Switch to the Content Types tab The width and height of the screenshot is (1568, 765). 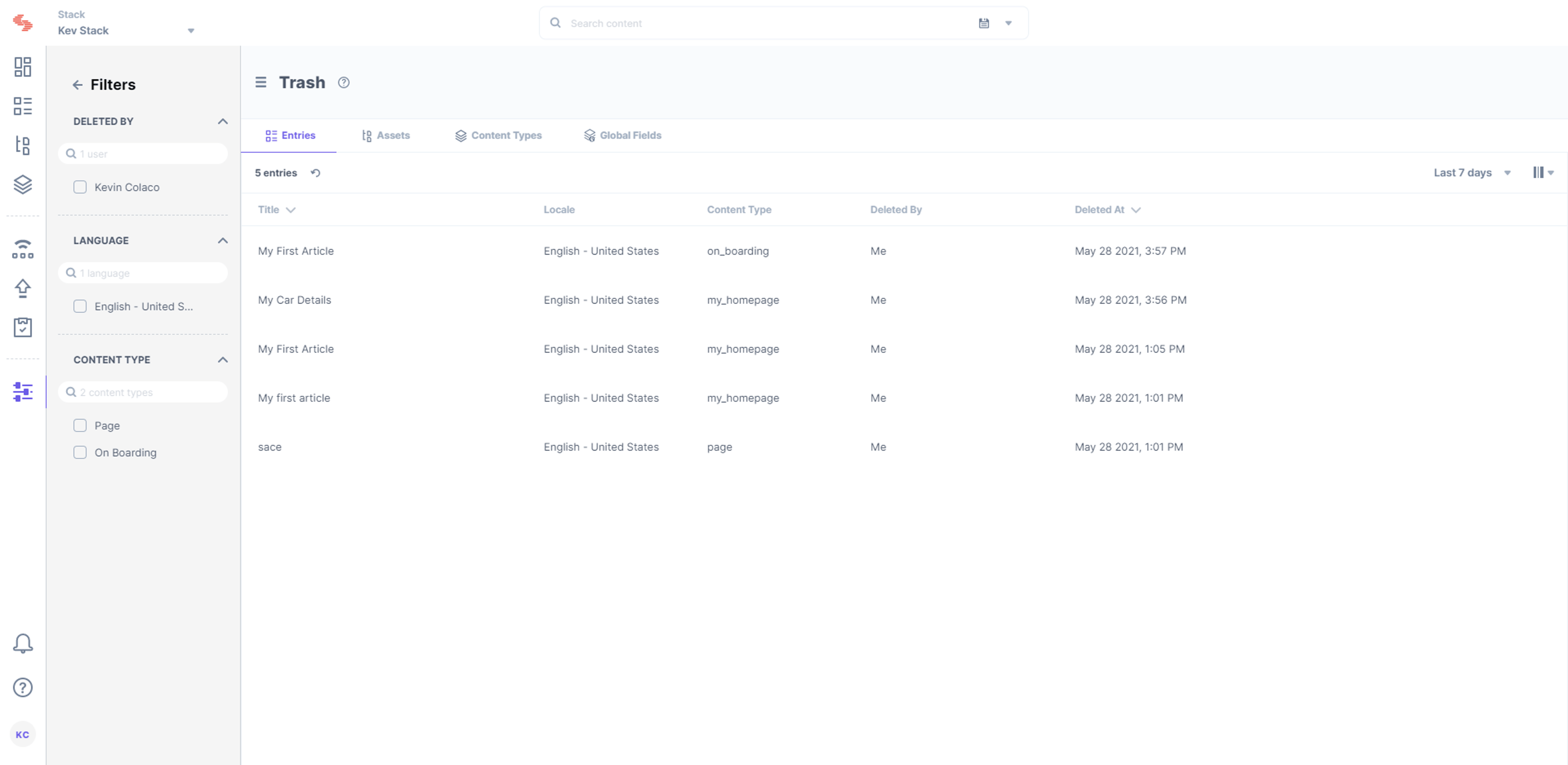pyautogui.click(x=498, y=135)
